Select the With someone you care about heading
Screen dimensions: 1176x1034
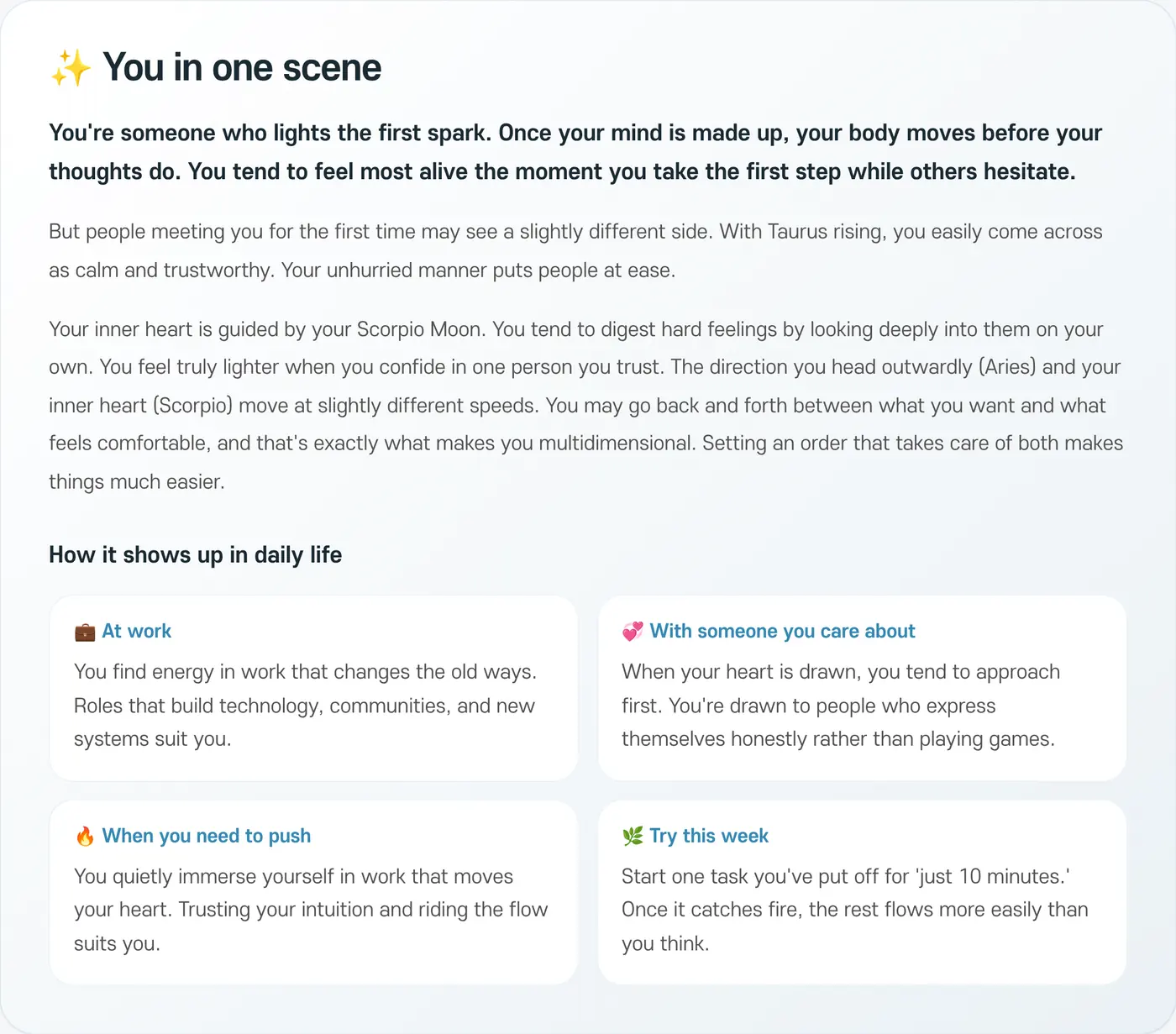pyautogui.click(x=782, y=632)
